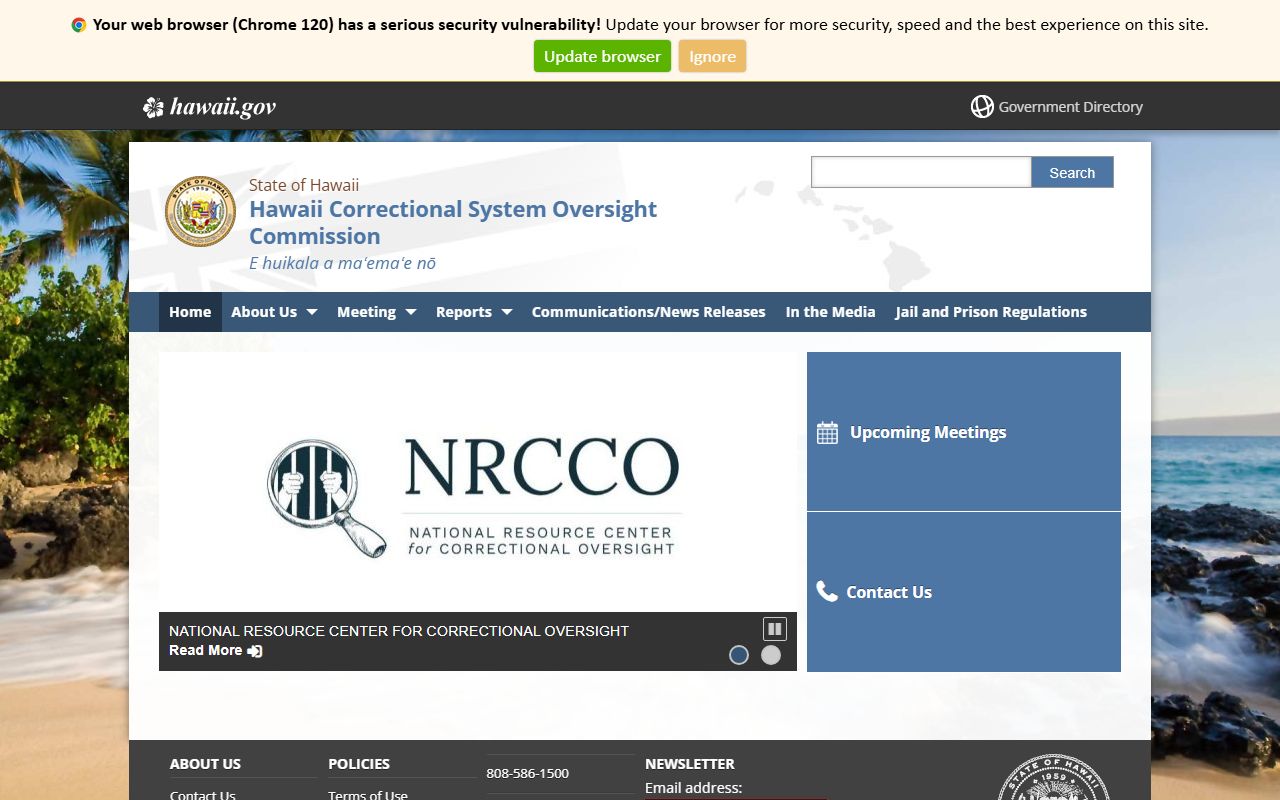The height and width of the screenshot is (800, 1280).
Task: Open the Contact Us tile
Action: pyautogui.click(x=964, y=592)
